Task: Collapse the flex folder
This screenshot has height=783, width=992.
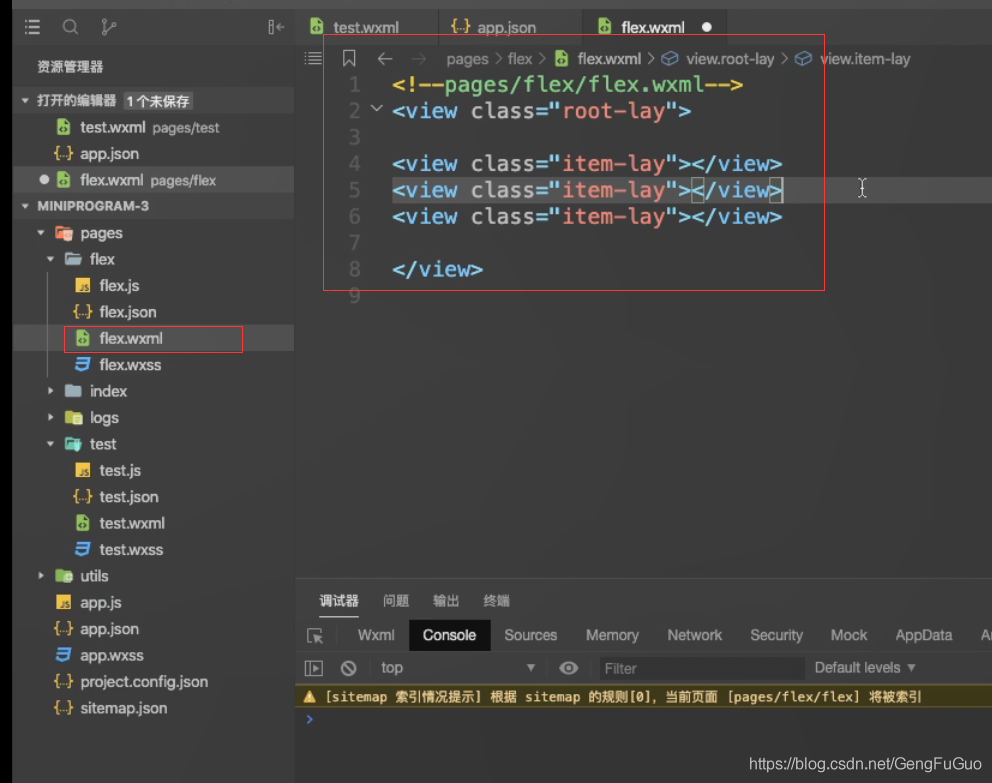Action: [51, 259]
